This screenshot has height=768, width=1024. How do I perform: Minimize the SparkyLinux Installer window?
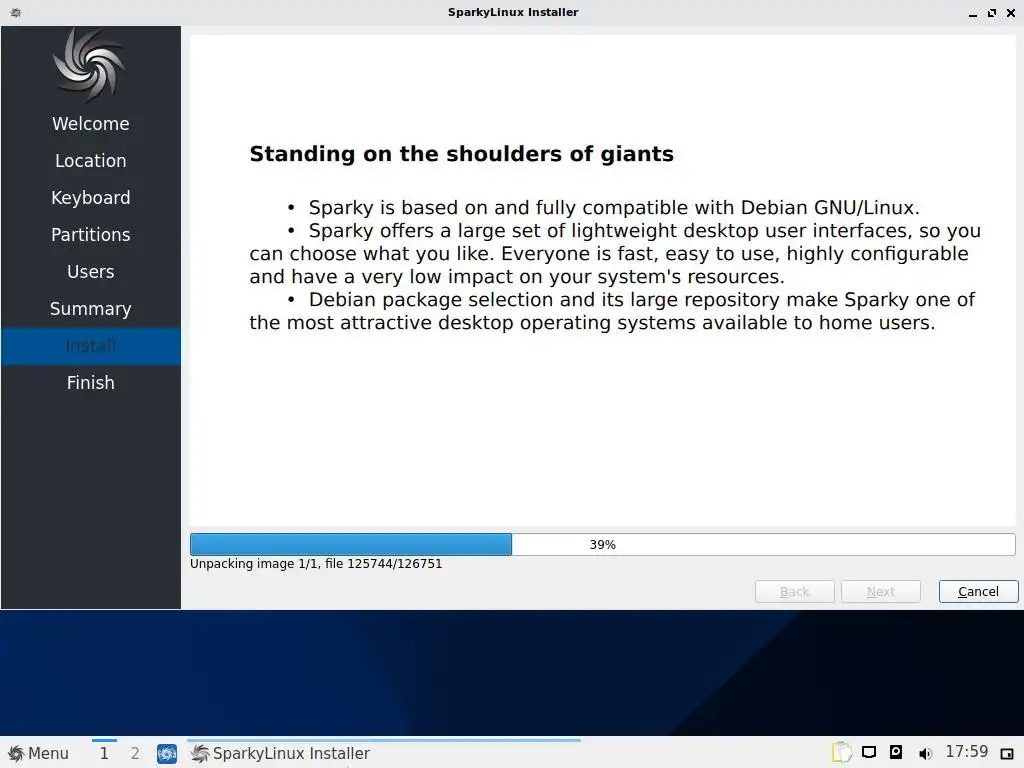pyautogui.click(x=972, y=13)
